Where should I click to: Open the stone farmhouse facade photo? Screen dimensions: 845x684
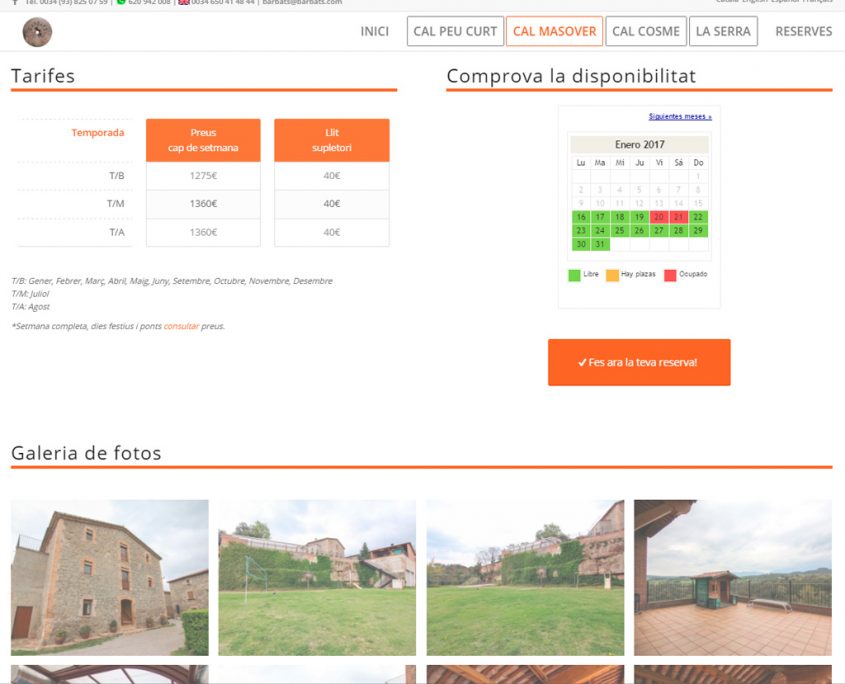pos(109,577)
